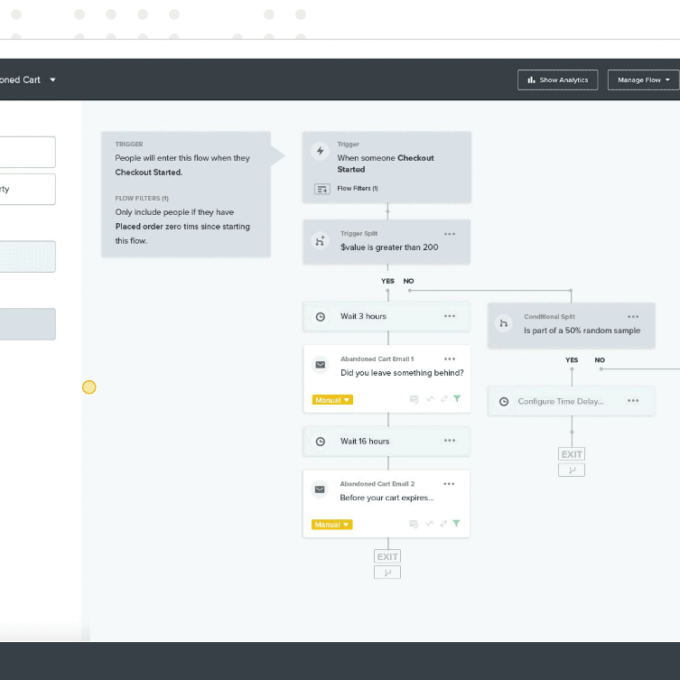Open three-dot menu on Trigger Split
Viewport: 680px width, 680px height.
450,234
